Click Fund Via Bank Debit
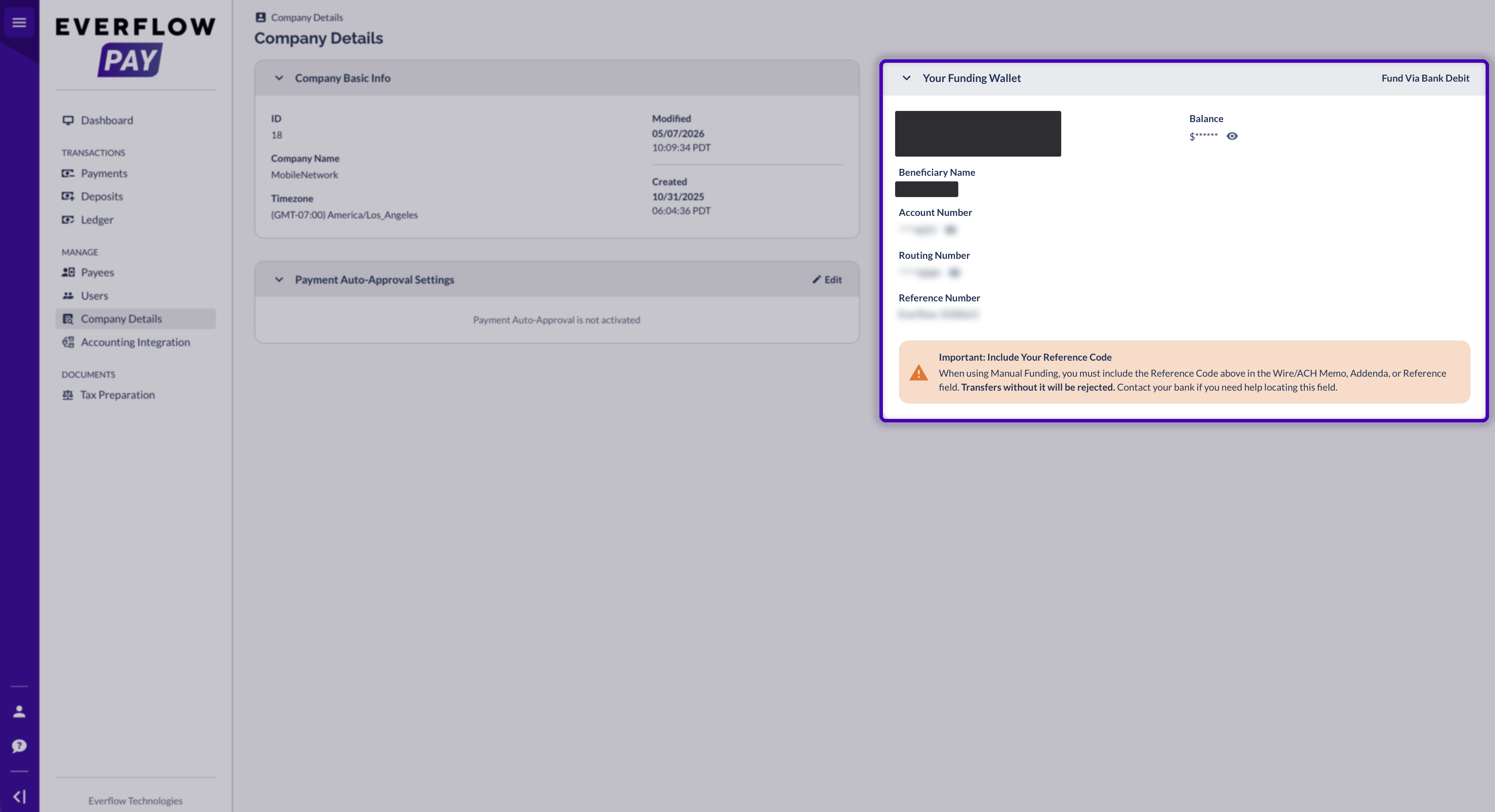The width and height of the screenshot is (1495, 812). click(1425, 78)
